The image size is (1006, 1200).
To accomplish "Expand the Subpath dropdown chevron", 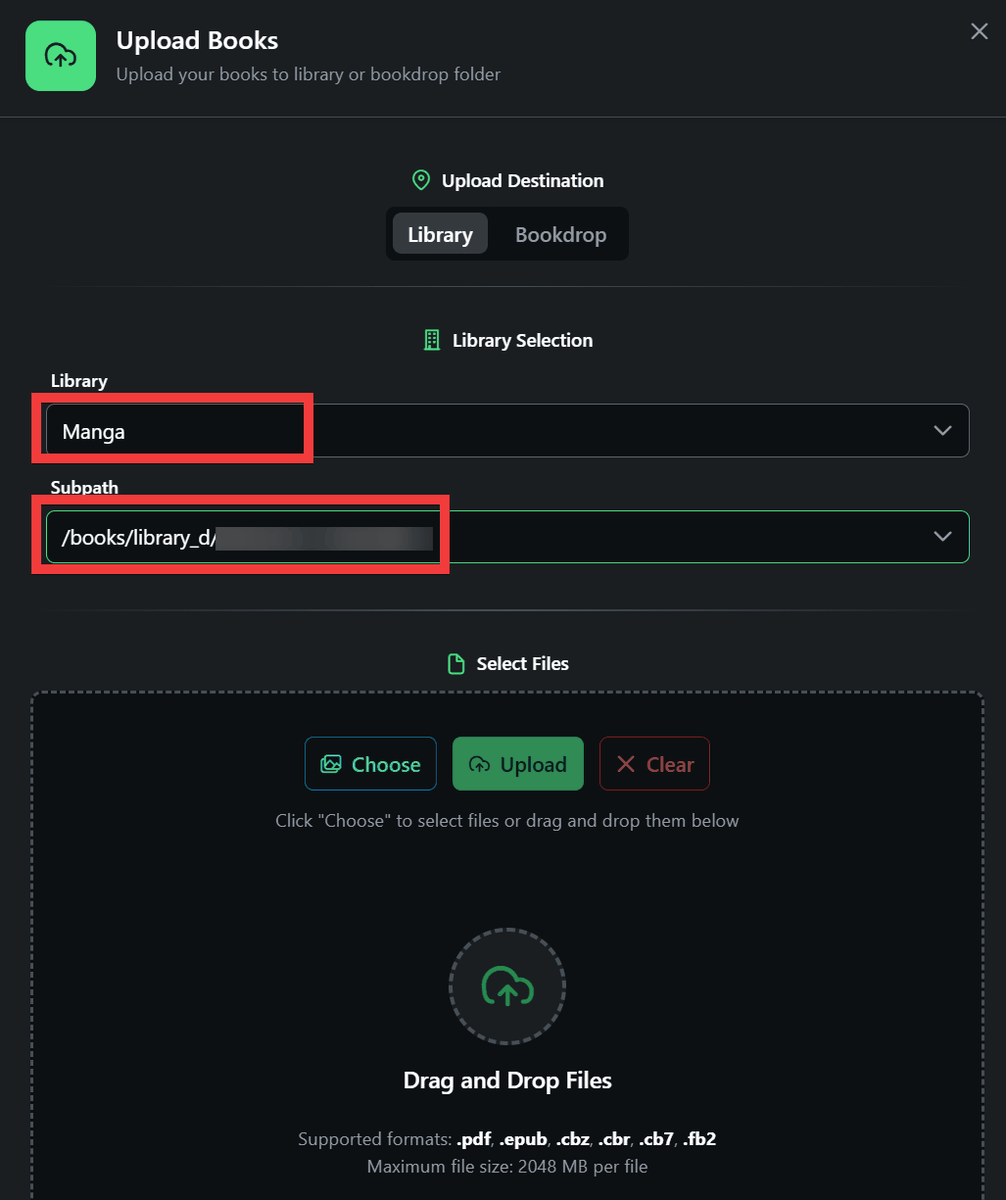I will (x=942, y=537).
